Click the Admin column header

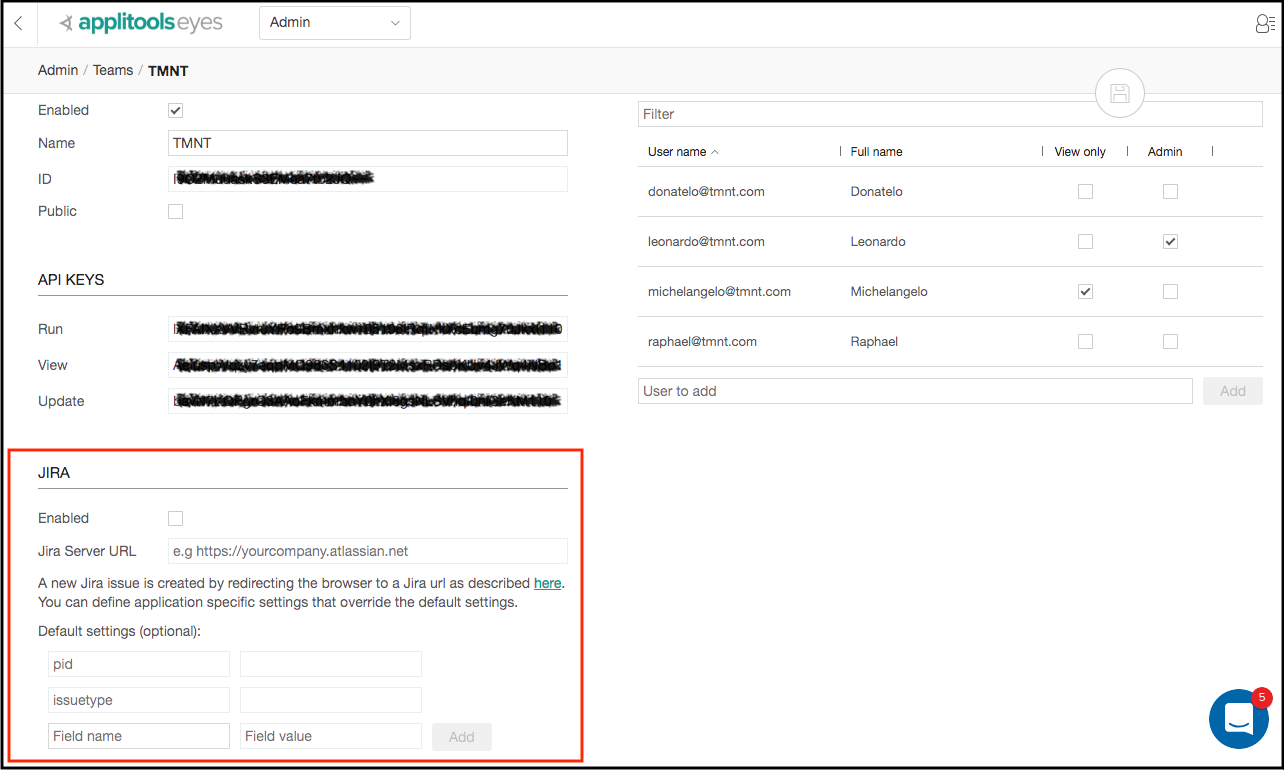pos(1165,152)
